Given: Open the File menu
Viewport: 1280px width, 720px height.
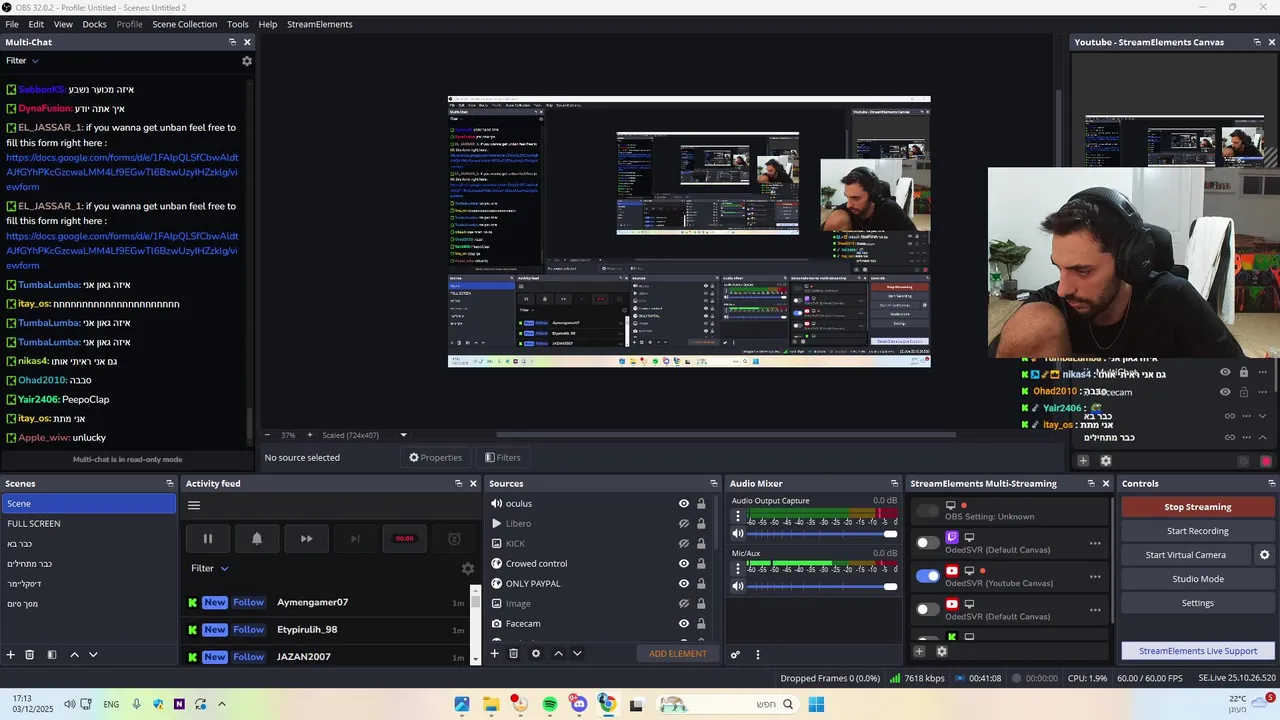Looking at the screenshot, I should click(12, 24).
